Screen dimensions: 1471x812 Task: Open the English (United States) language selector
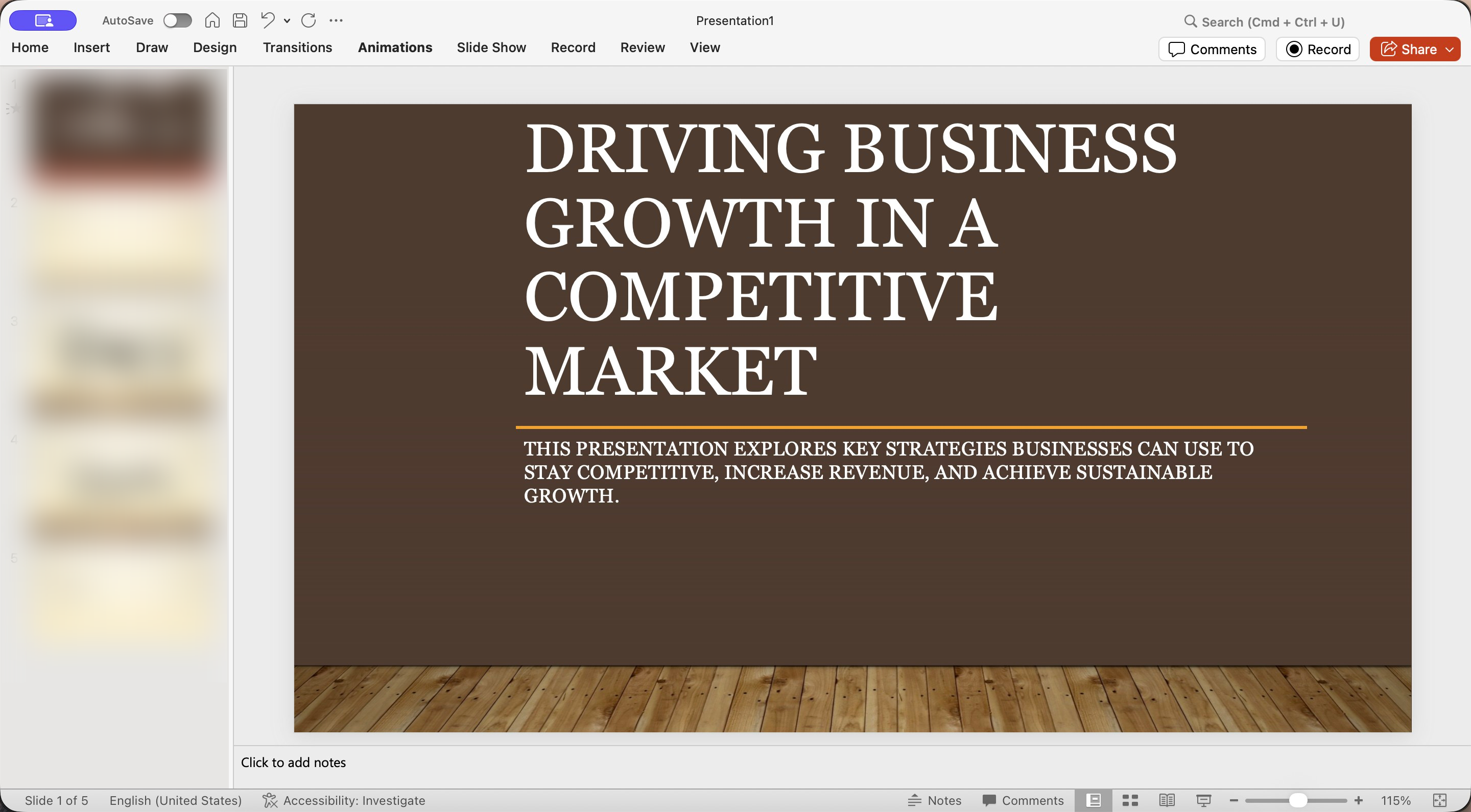pyautogui.click(x=175, y=800)
